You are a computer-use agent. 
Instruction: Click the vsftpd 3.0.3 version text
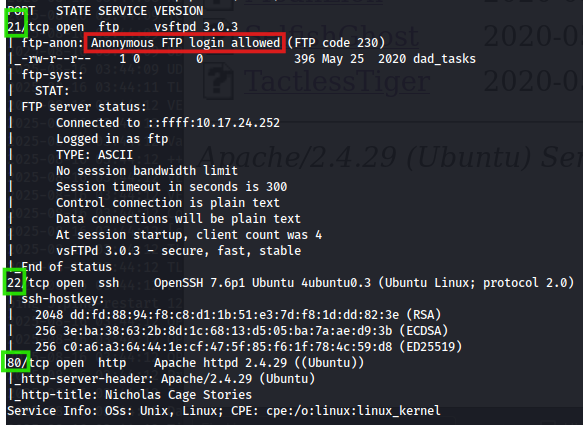[196, 27]
